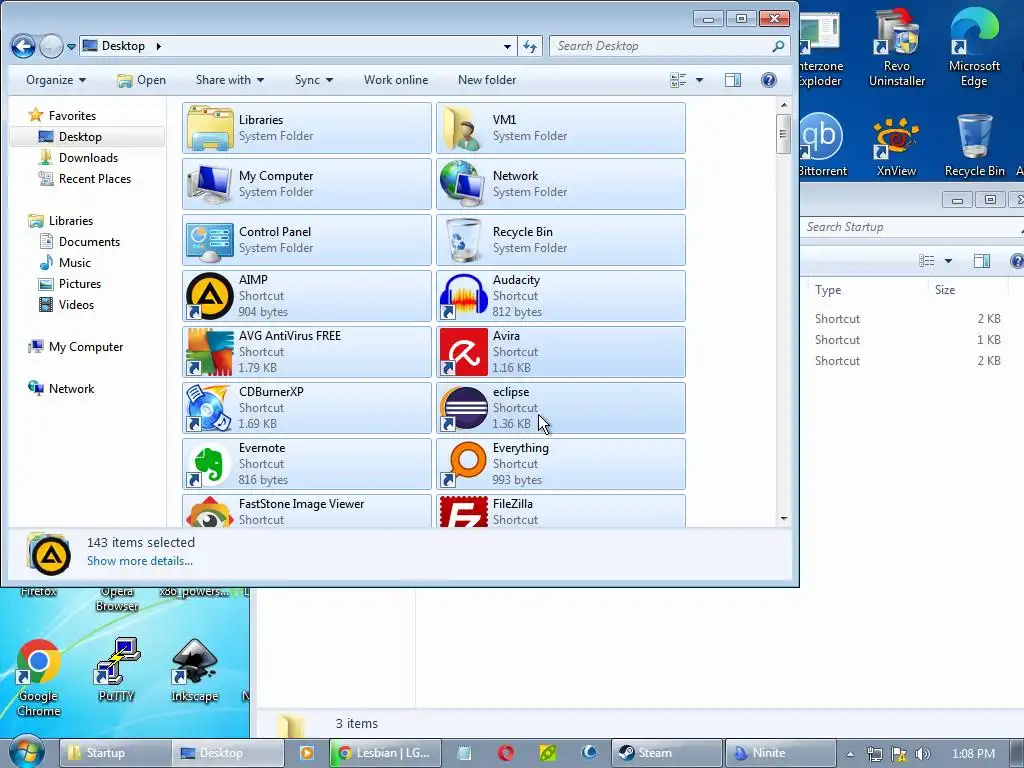Click Show more details link
This screenshot has width=1024, height=768.
point(140,561)
